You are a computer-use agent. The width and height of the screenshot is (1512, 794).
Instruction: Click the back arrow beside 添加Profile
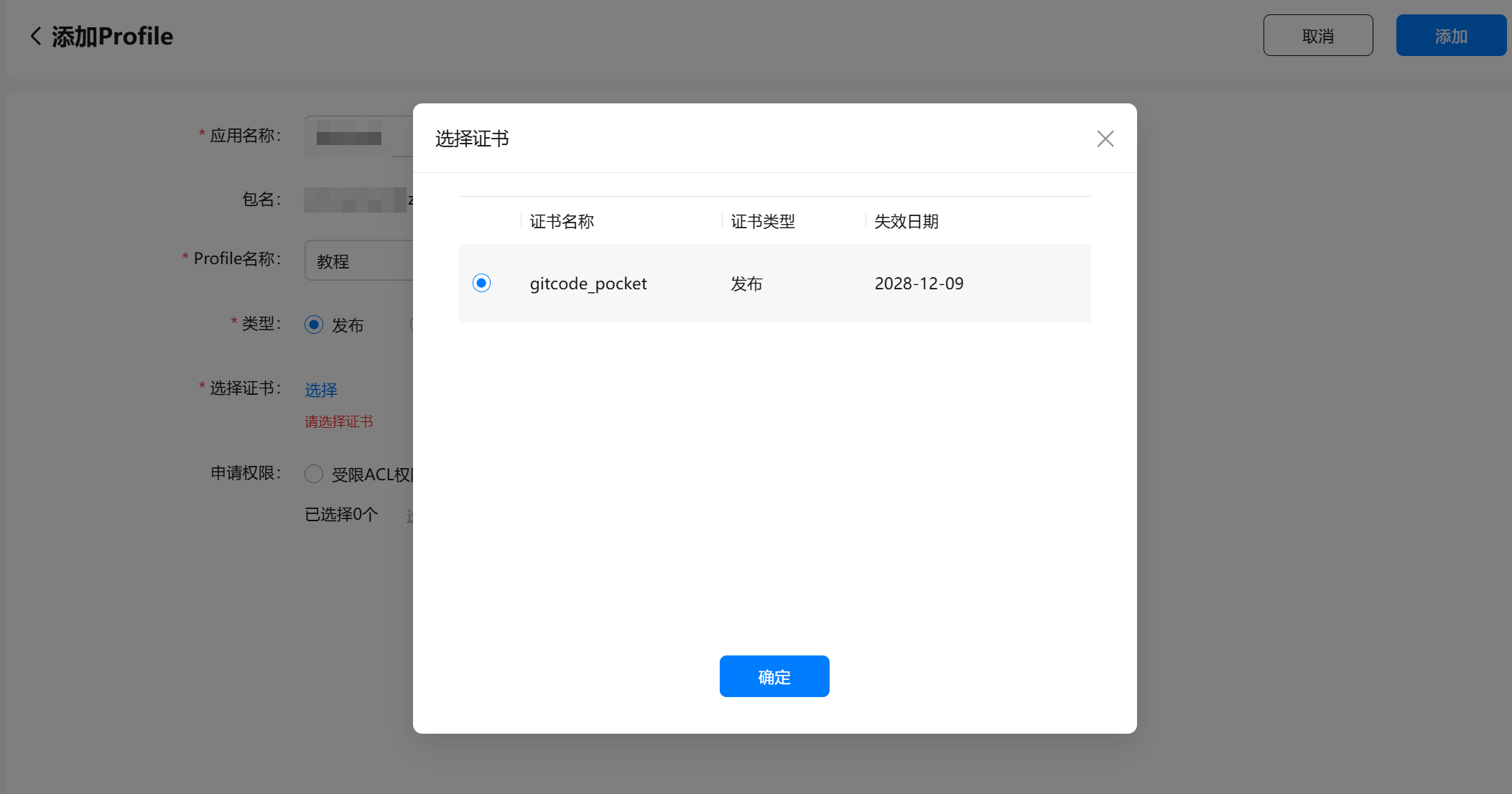tap(35, 36)
